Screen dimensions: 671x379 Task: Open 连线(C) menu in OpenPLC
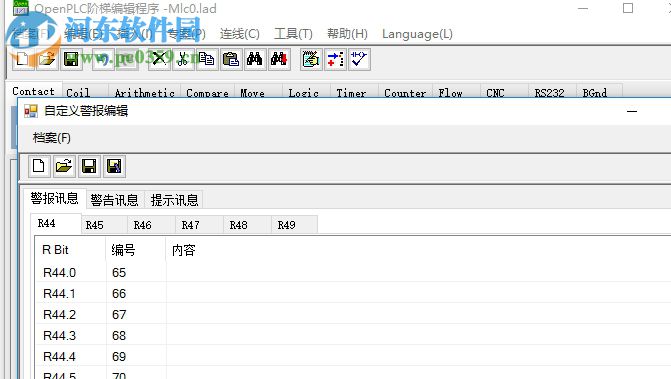pyautogui.click(x=240, y=34)
